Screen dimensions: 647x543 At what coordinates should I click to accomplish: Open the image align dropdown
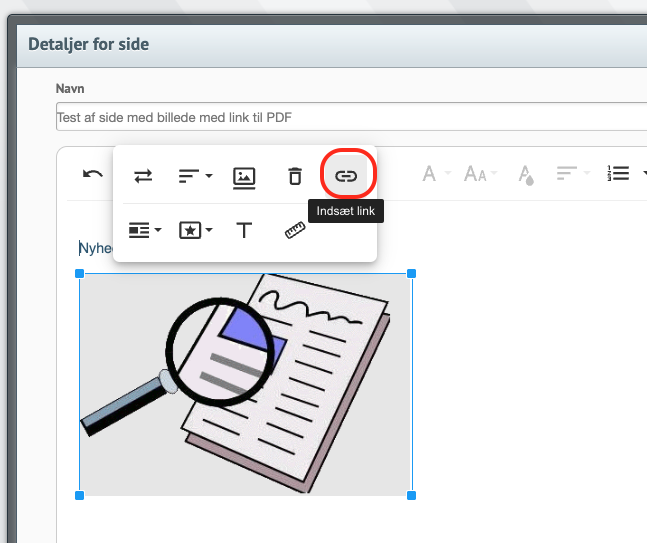(x=195, y=176)
